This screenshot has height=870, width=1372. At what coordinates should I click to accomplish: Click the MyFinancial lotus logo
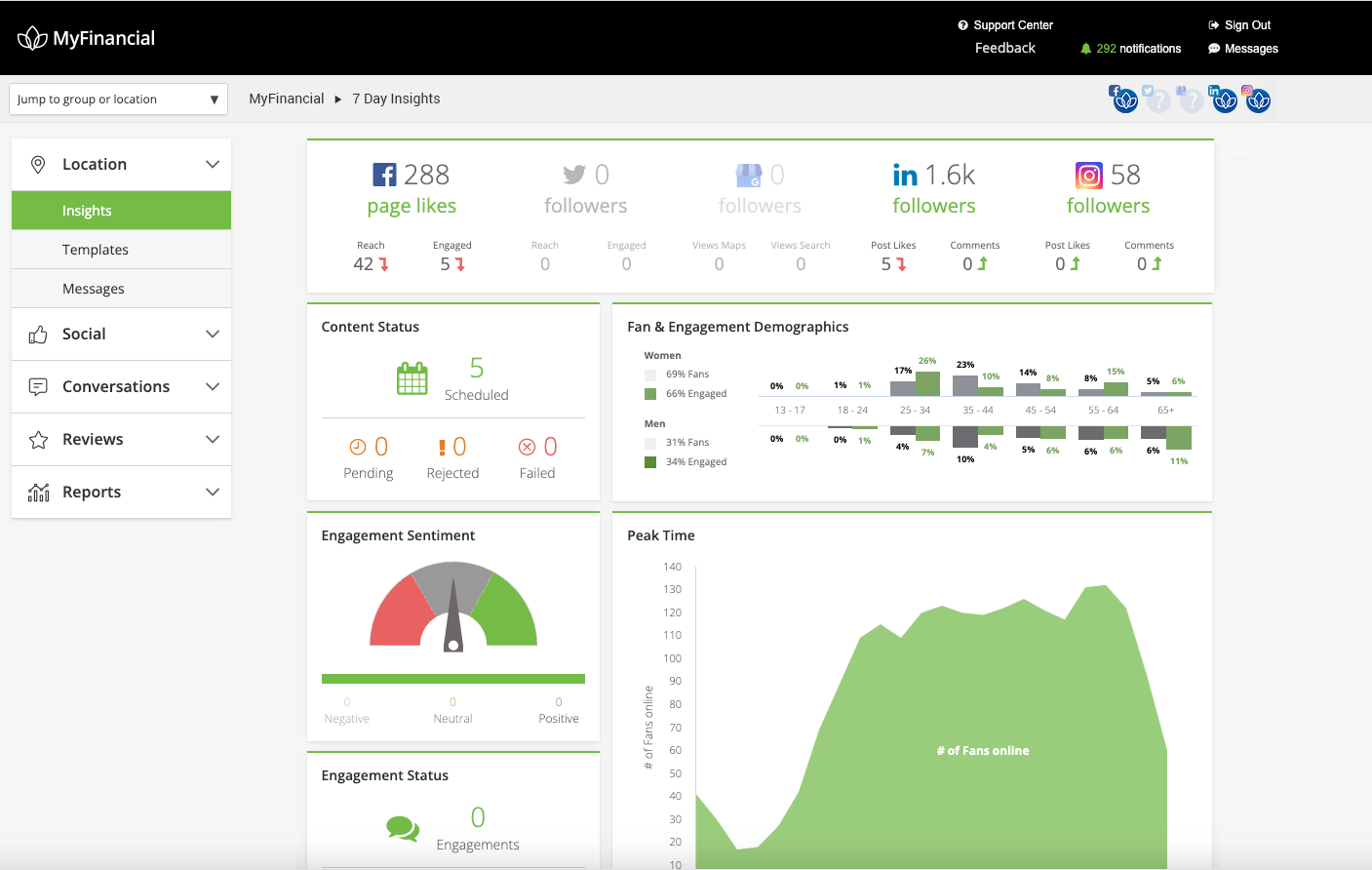[34, 37]
